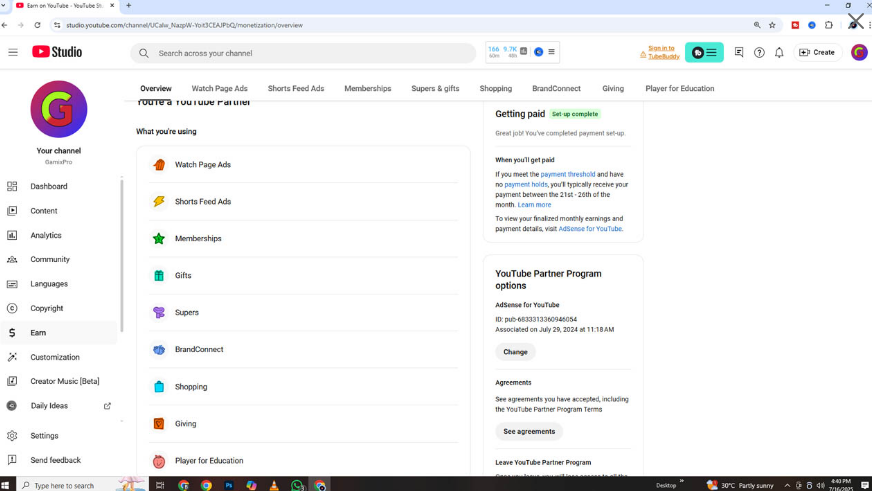Click the Create button
872x491 pixels.
click(x=817, y=52)
